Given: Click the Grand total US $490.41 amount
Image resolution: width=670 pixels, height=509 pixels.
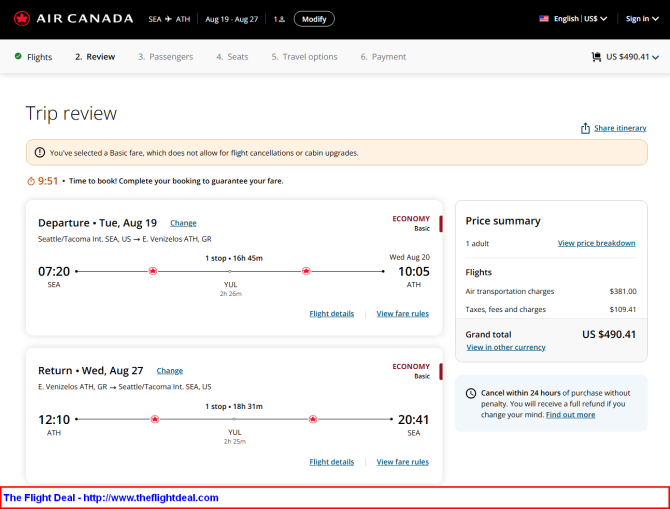Looking at the screenshot, I should [609, 334].
